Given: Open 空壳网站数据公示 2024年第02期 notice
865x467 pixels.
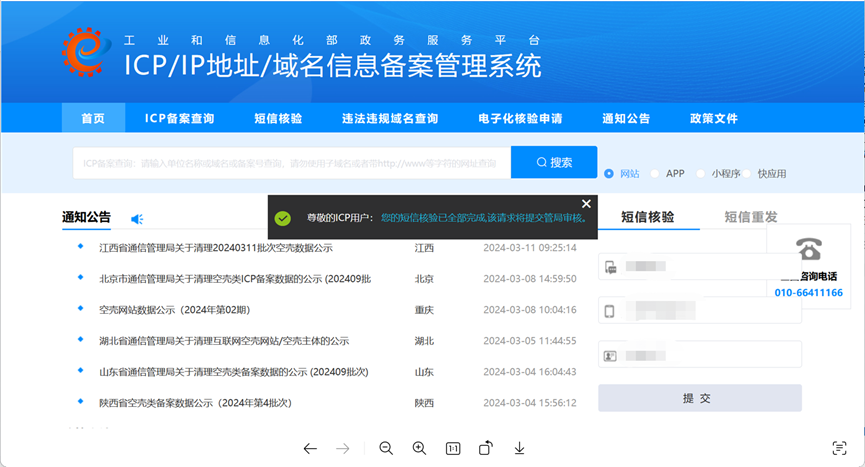Looking at the screenshot, I should coord(175,310).
